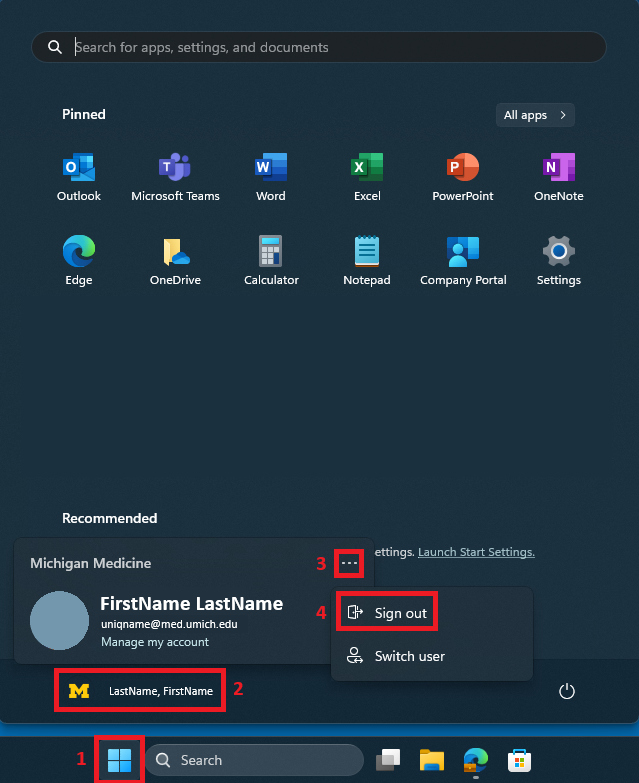Click the taskbar Search box
This screenshot has height=783, width=639.
click(255, 760)
